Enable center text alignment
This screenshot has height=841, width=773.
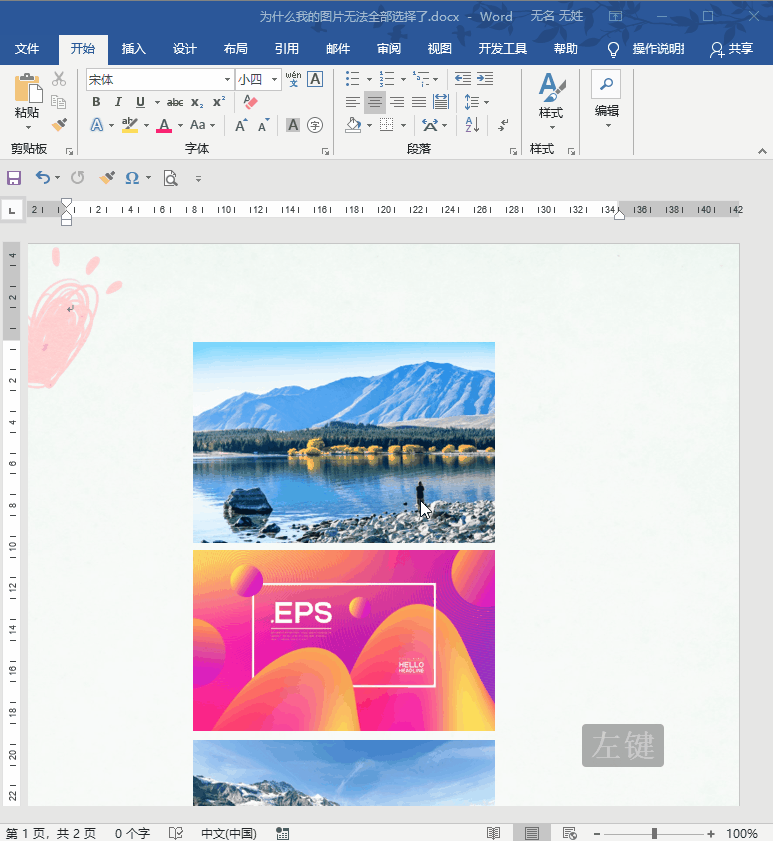374,102
